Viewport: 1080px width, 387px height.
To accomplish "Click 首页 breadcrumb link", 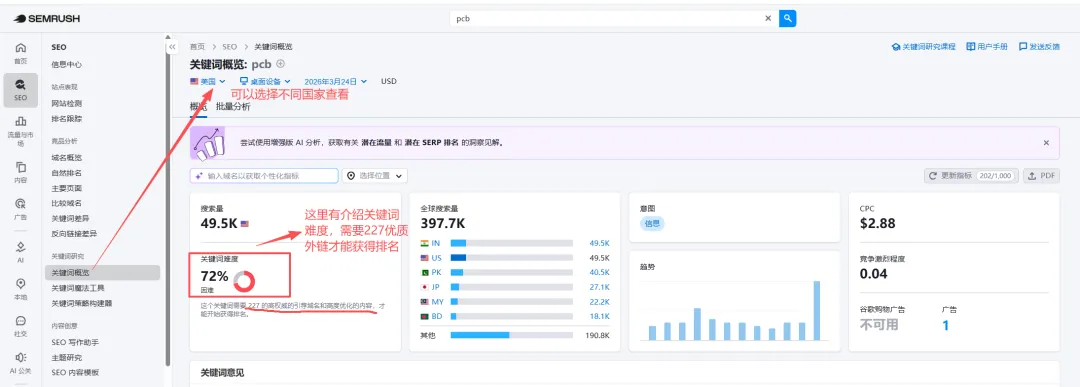I will tap(198, 47).
